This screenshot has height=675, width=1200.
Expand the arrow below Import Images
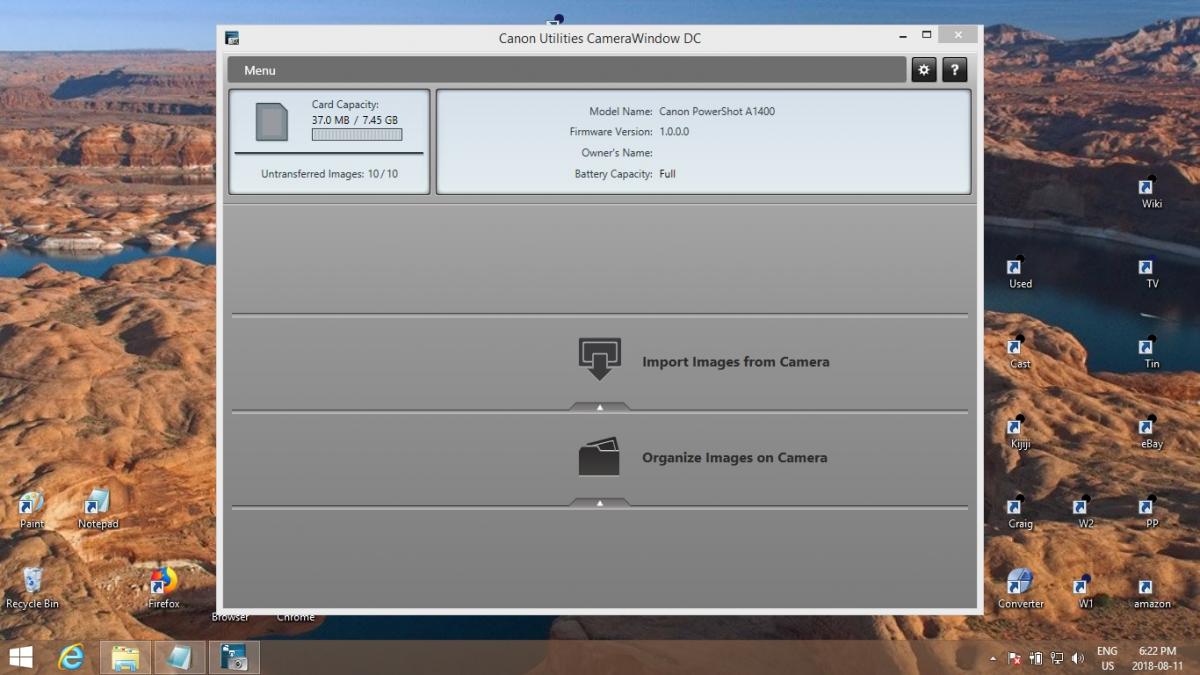pyautogui.click(x=600, y=407)
